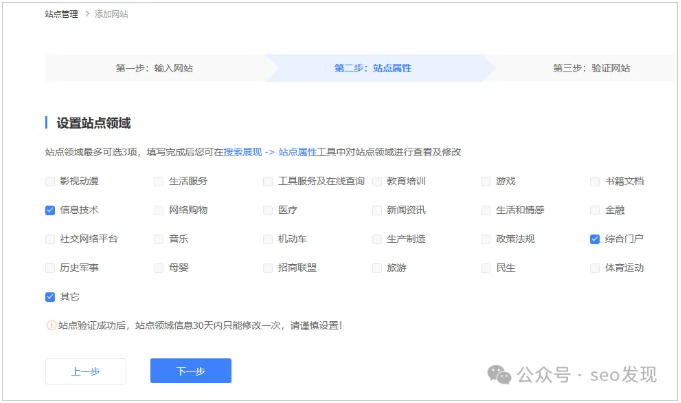Check the 社交网络平台 checkbox
The height and width of the screenshot is (403, 681).
tap(50, 239)
